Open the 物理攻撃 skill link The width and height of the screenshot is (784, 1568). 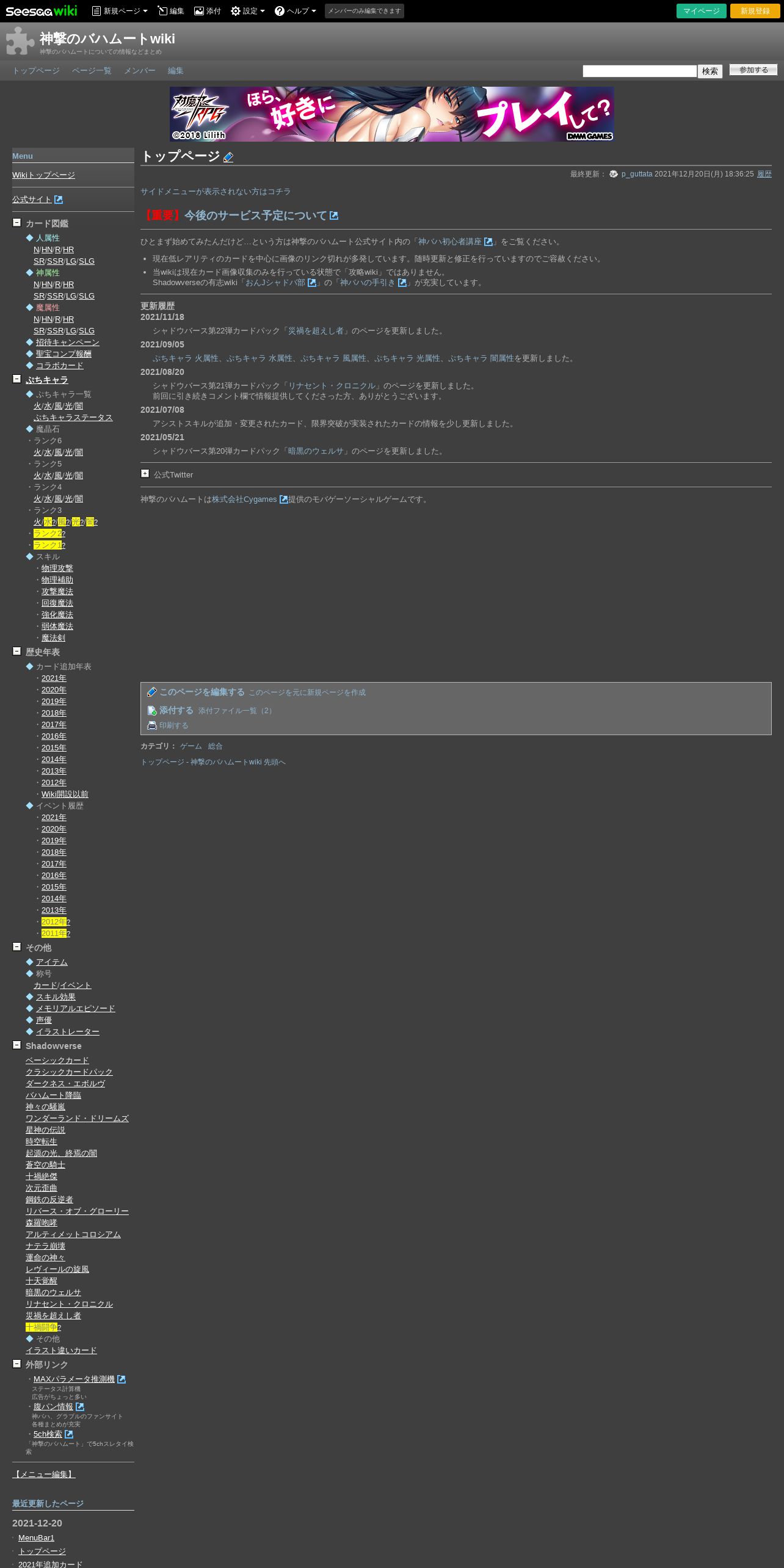[57, 568]
